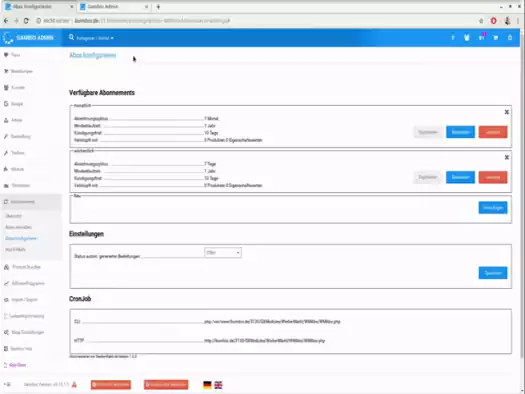Open Abos verwalten submenu item
The image size is (525, 394).
point(18,227)
